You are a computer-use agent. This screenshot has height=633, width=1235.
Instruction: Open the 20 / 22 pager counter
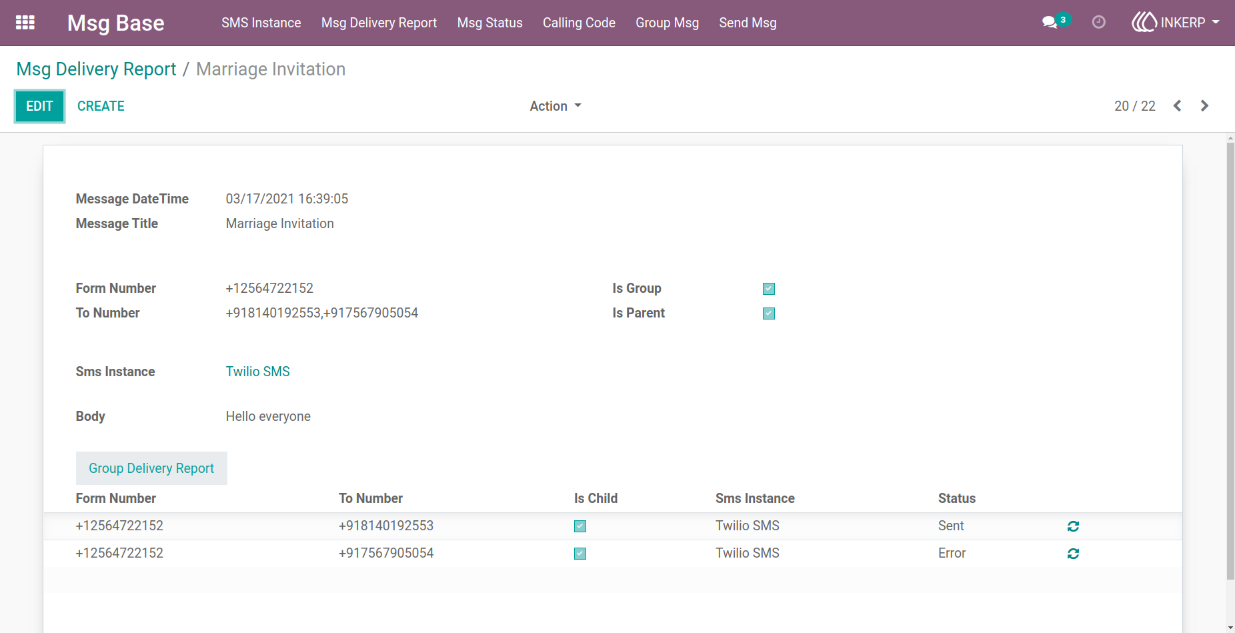click(1135, 106)
